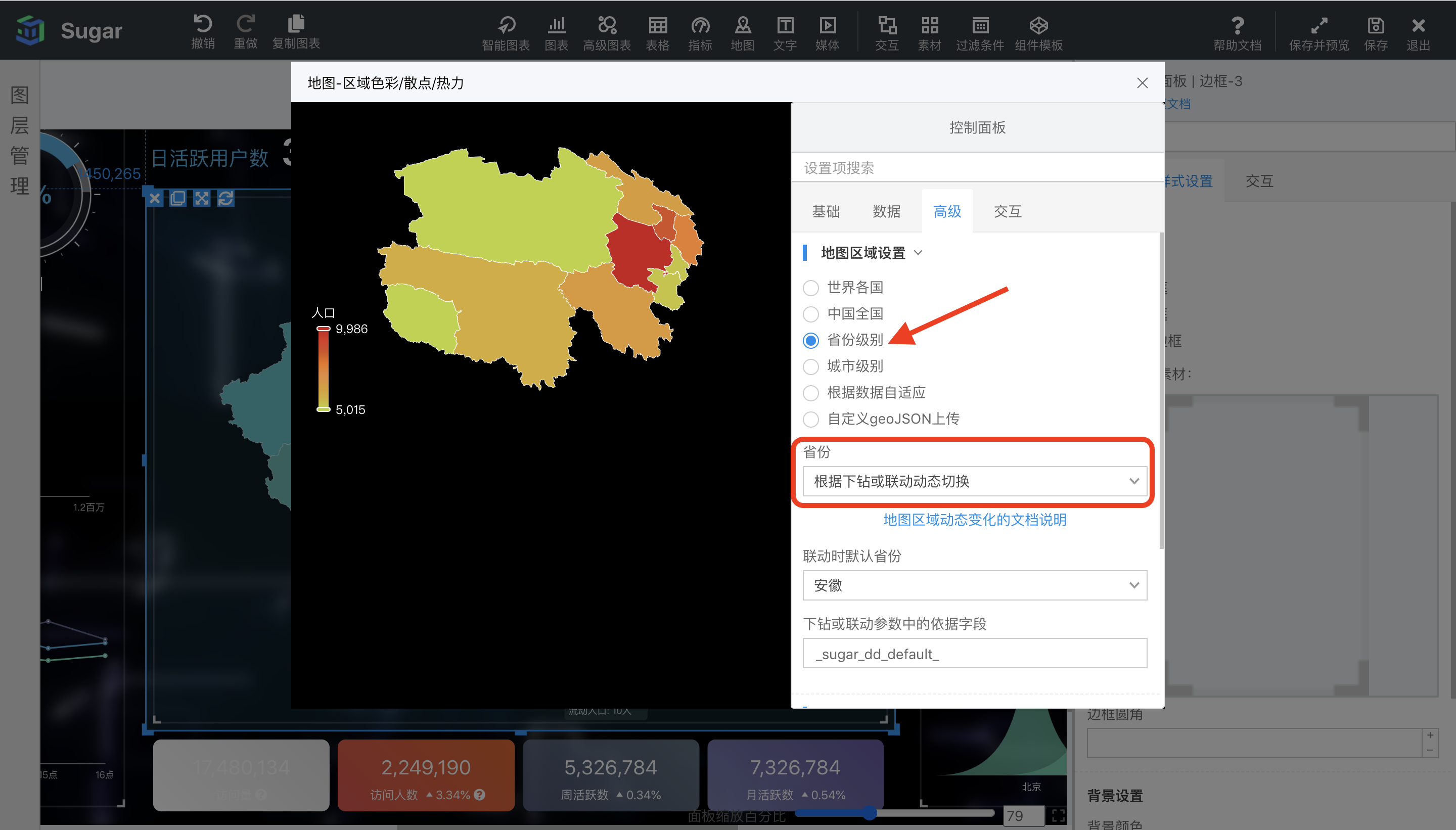The width and height of the screenshot is (1456, 830).
Task: Open the Help Docs (帮助文档) icon
Action: tap(1237, 33)
